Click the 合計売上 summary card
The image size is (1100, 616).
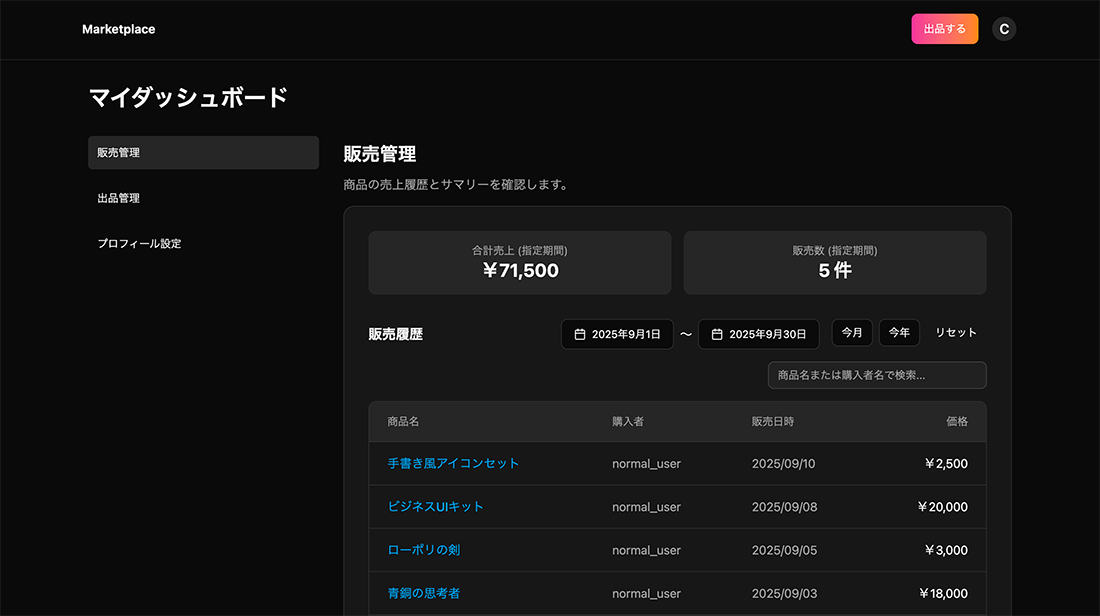click(x=519, y=263)
